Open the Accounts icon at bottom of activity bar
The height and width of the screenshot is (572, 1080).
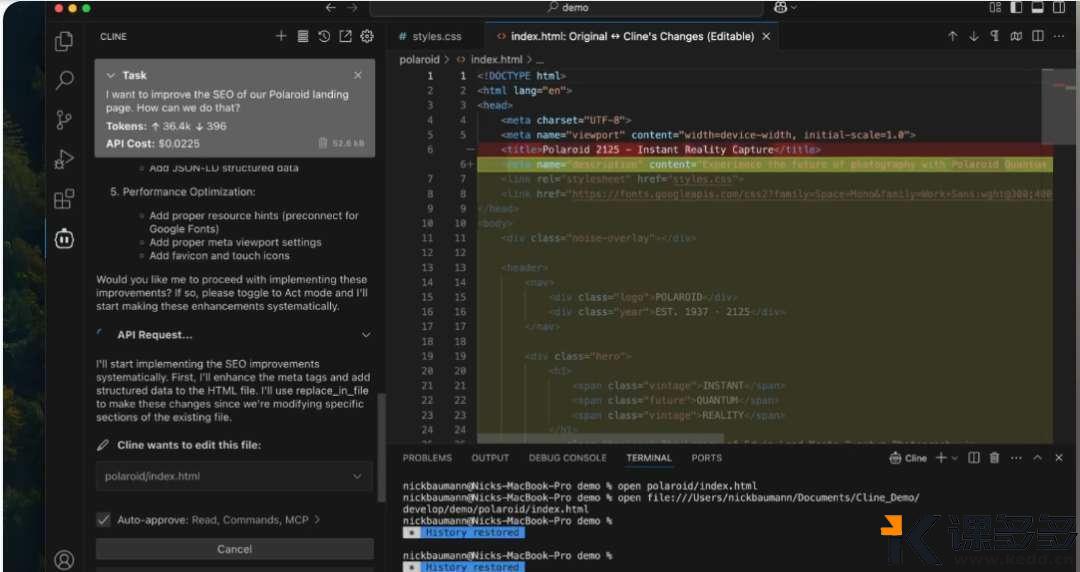pyautogui.click(x=64, y=560)
